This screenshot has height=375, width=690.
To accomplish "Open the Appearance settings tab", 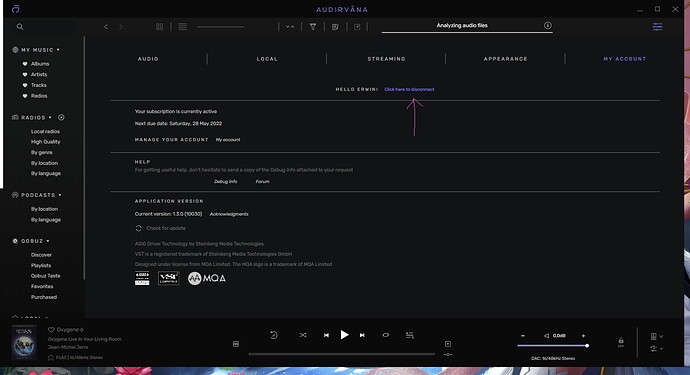I will pos(505,59).
